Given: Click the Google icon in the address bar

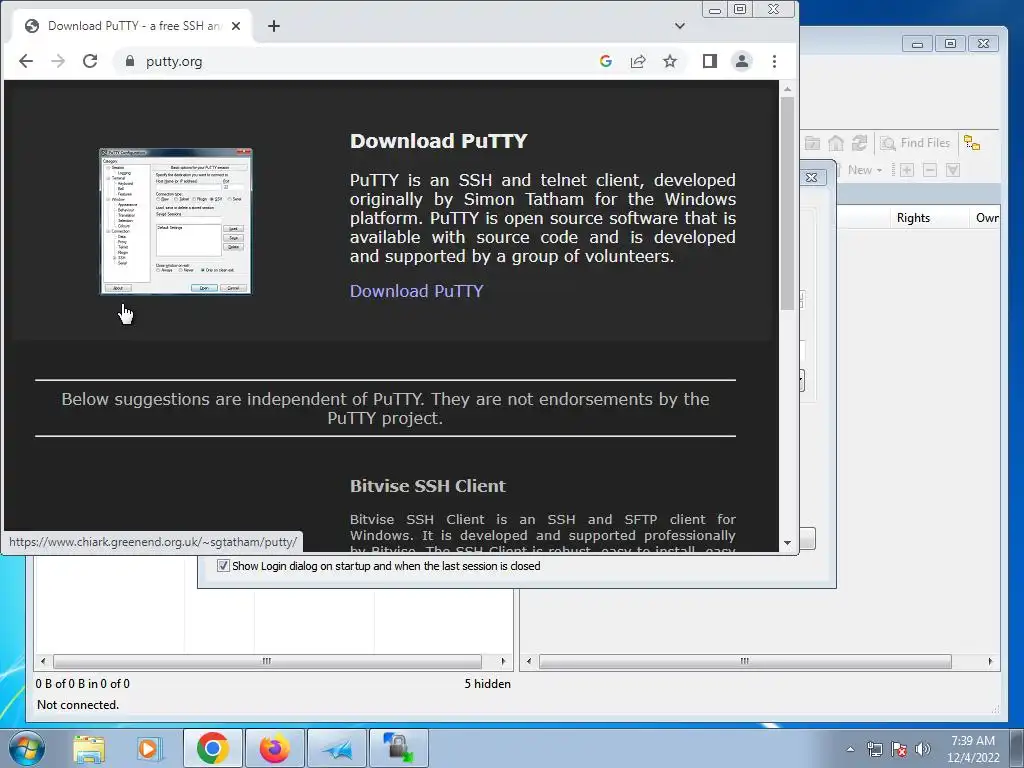Looking at the screenshot, I should [x=605, y=61].
